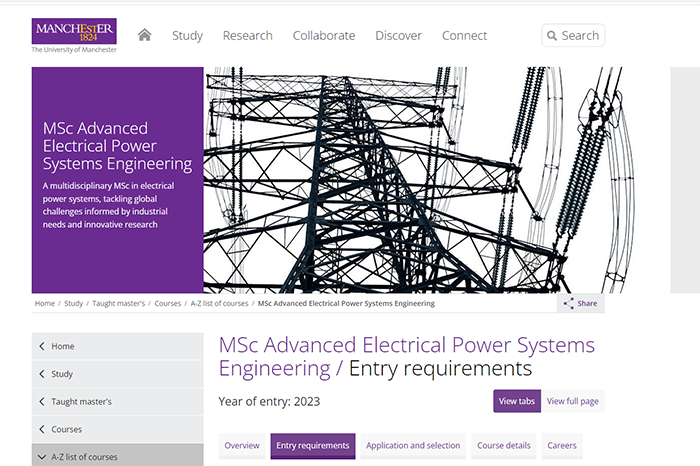Screen dimensions: 700x466
Task: Open Home in the sidebar navigation
Action: [x=117, y=346]
